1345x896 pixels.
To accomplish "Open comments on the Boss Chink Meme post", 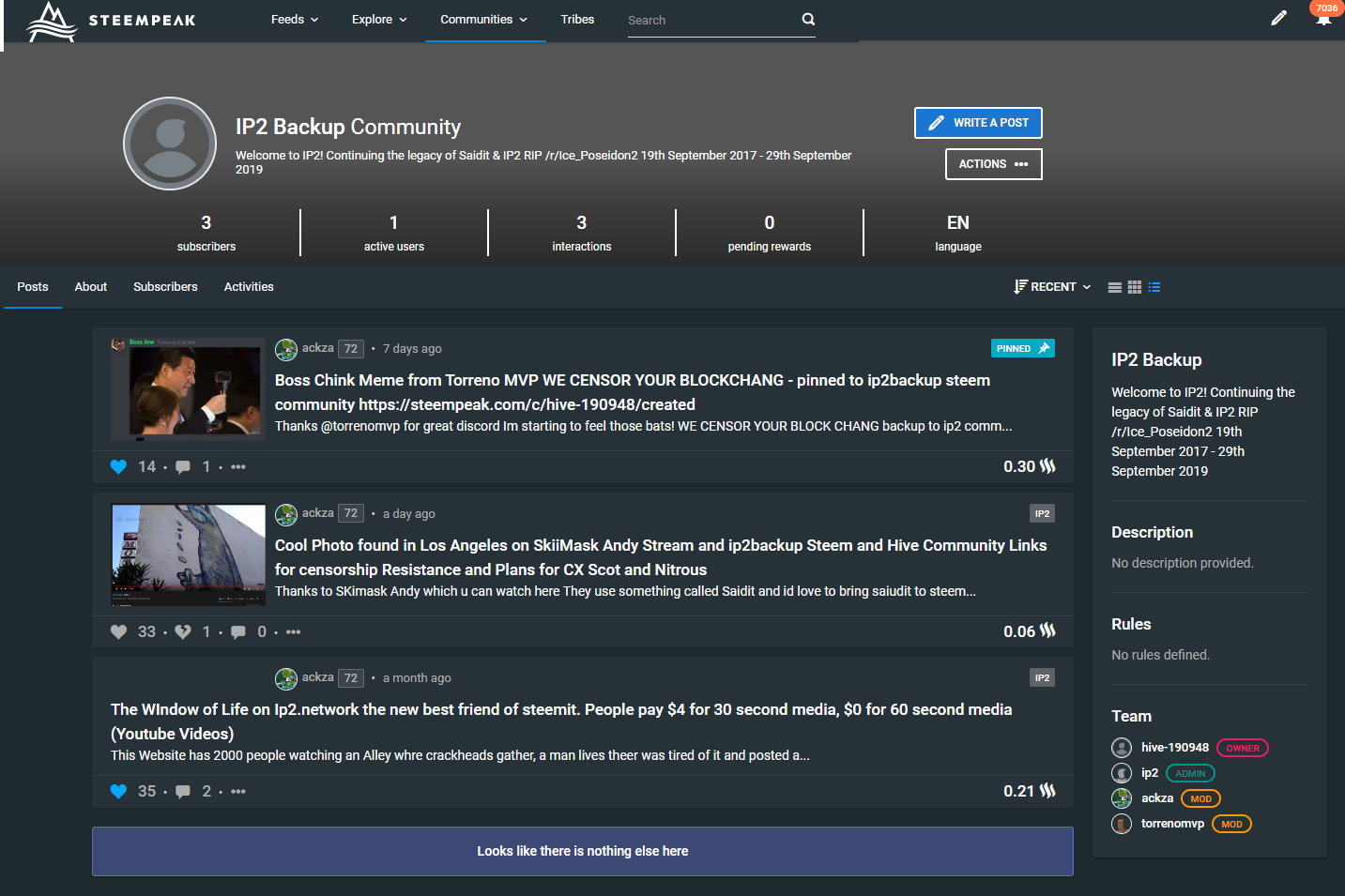I will point(183,466).
